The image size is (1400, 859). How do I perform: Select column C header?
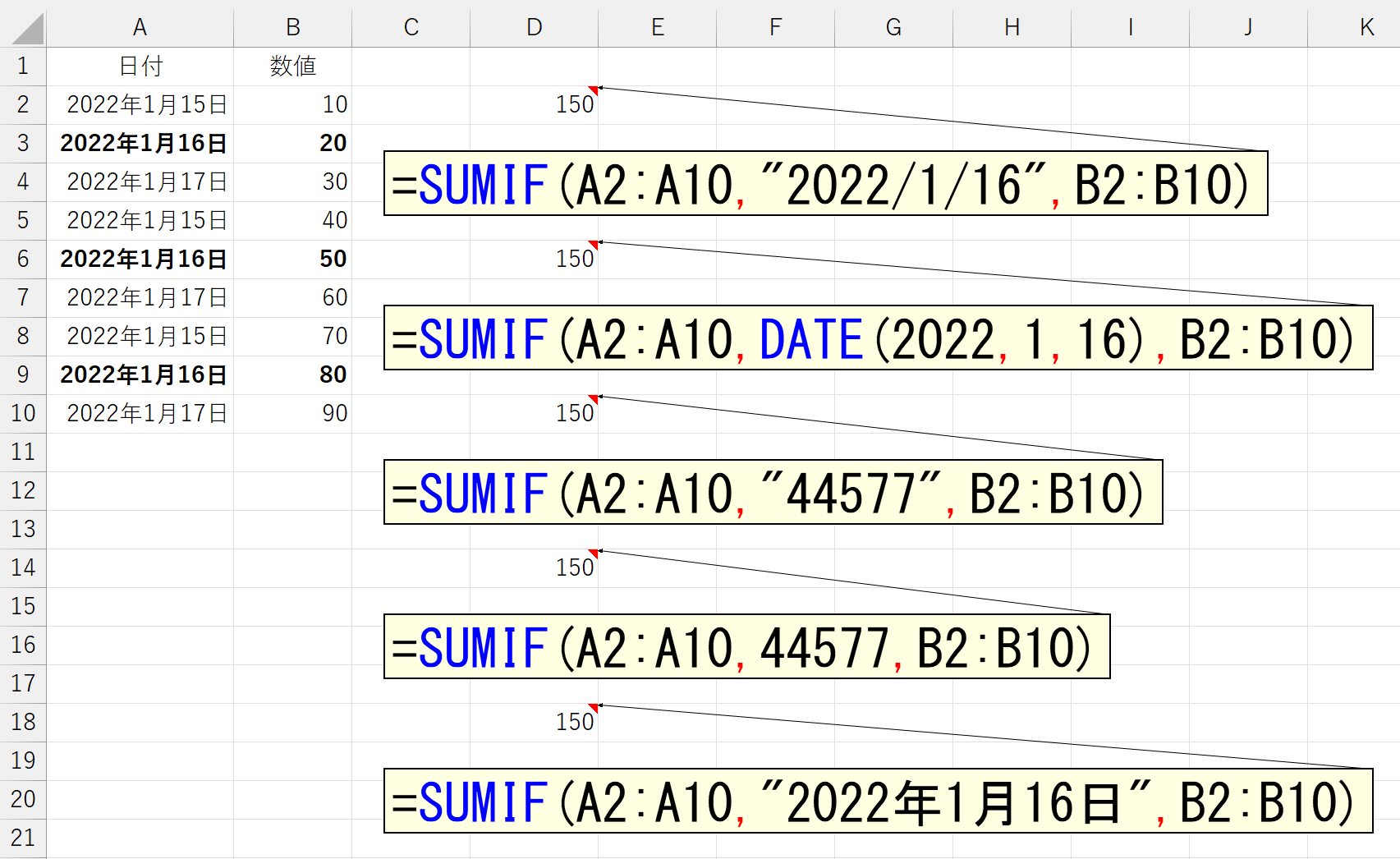coord(411,27)
